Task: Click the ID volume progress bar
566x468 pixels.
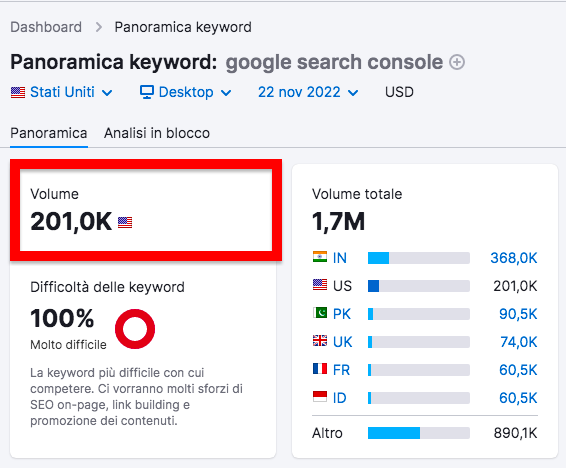Action: coord(419,398)
